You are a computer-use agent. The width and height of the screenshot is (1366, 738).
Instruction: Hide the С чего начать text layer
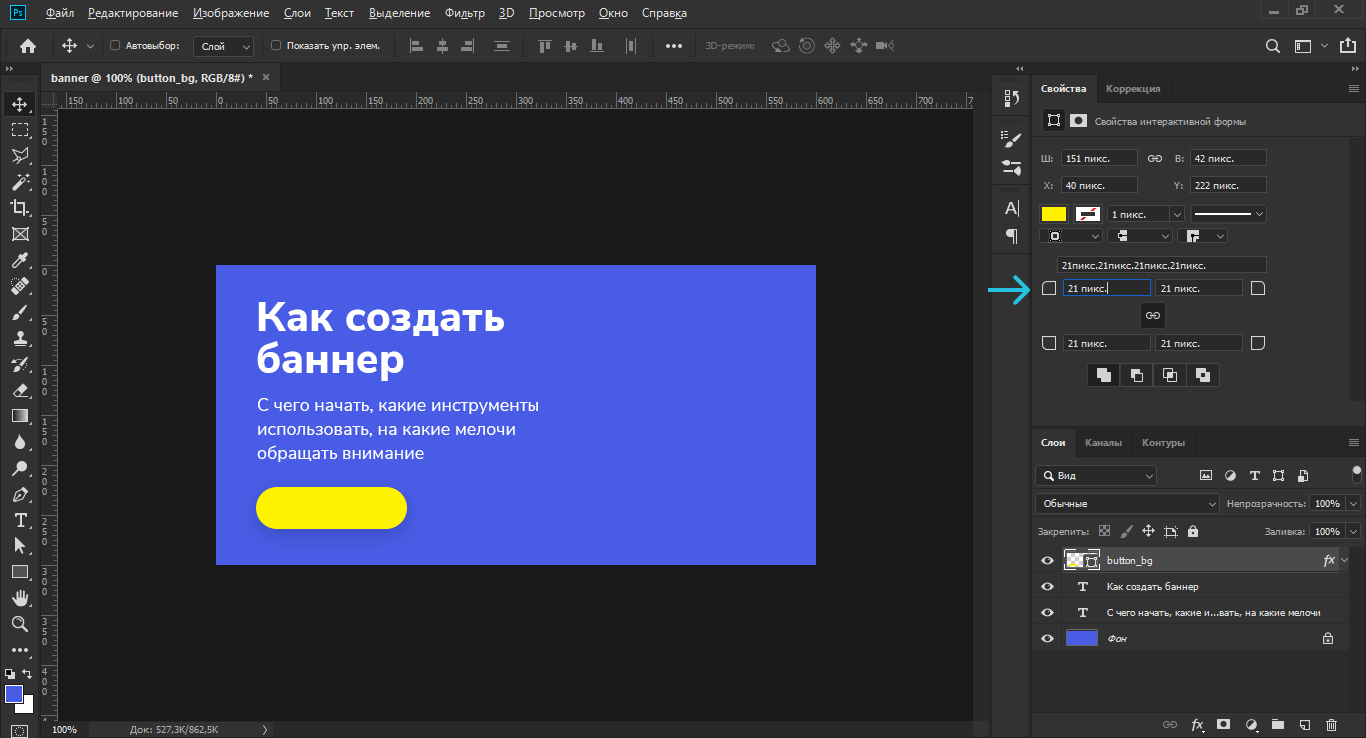click(1047, 613)
